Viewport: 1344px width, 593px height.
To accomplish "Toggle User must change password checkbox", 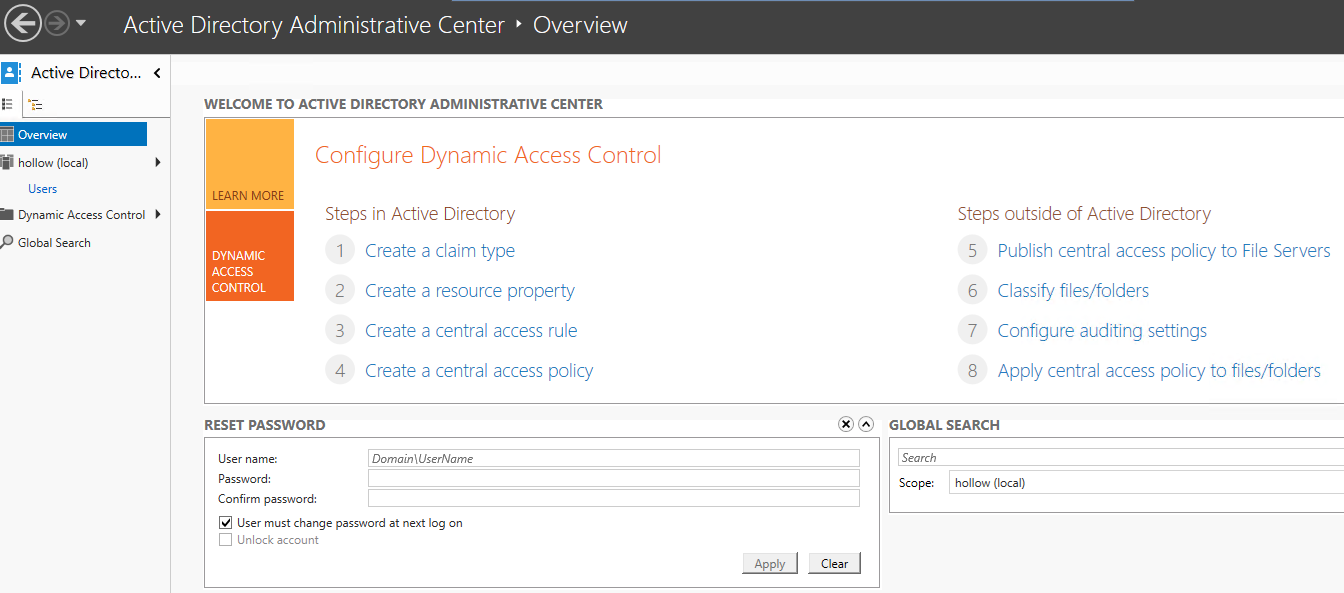I will [226, 522].
